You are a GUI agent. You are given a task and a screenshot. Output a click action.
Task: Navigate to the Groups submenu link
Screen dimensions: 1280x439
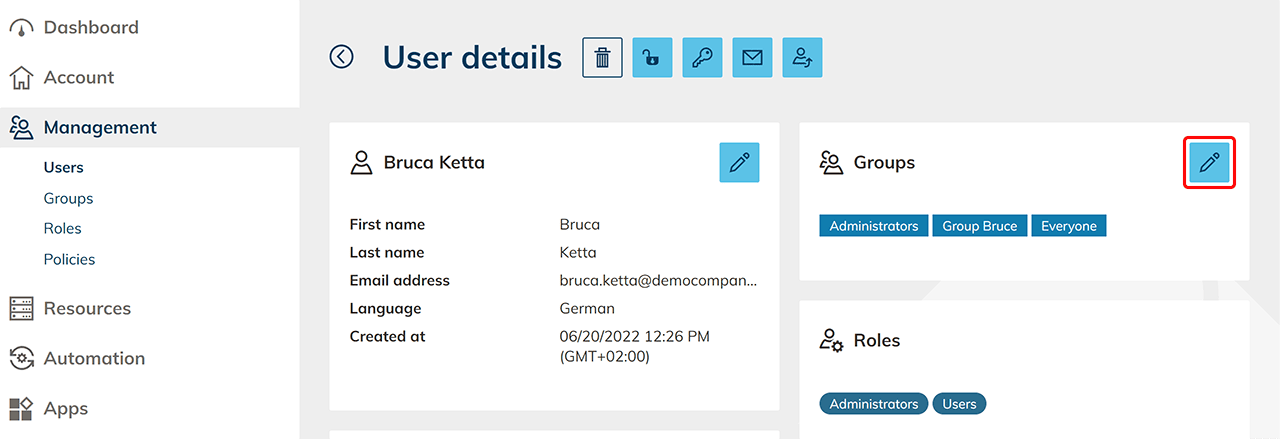(68, 198)
